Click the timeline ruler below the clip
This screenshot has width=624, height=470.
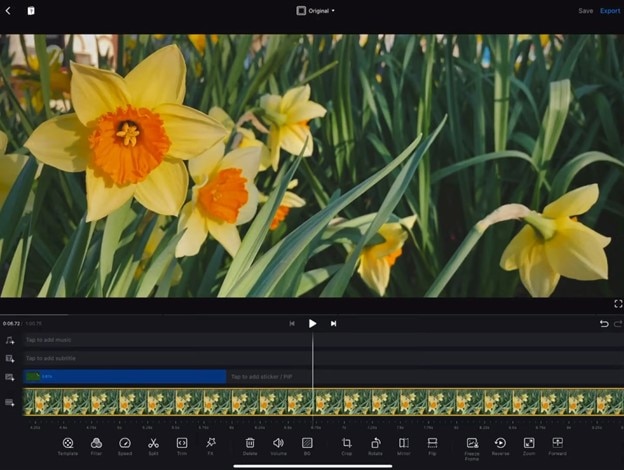coord(323,425)
